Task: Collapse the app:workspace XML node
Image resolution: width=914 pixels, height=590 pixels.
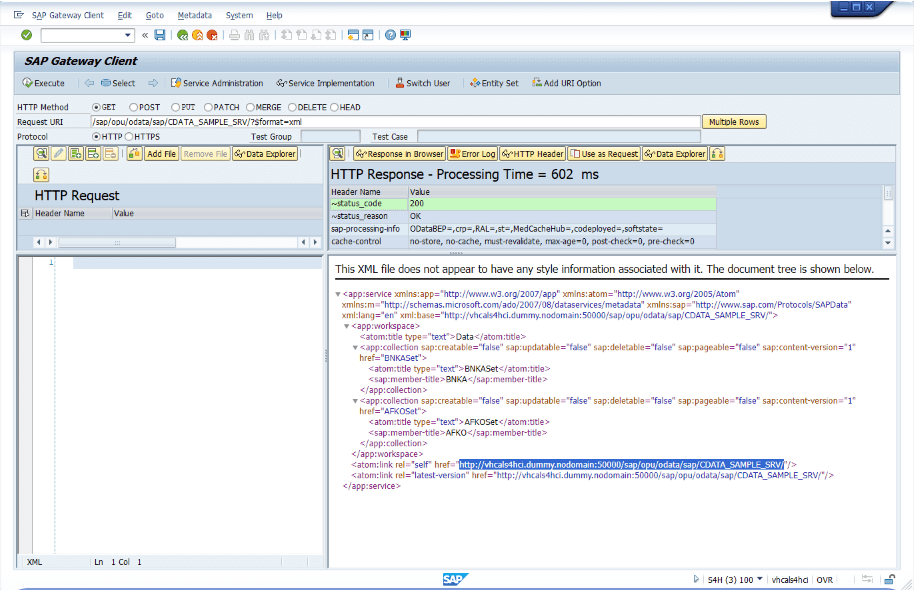Action: pos(346,326)
